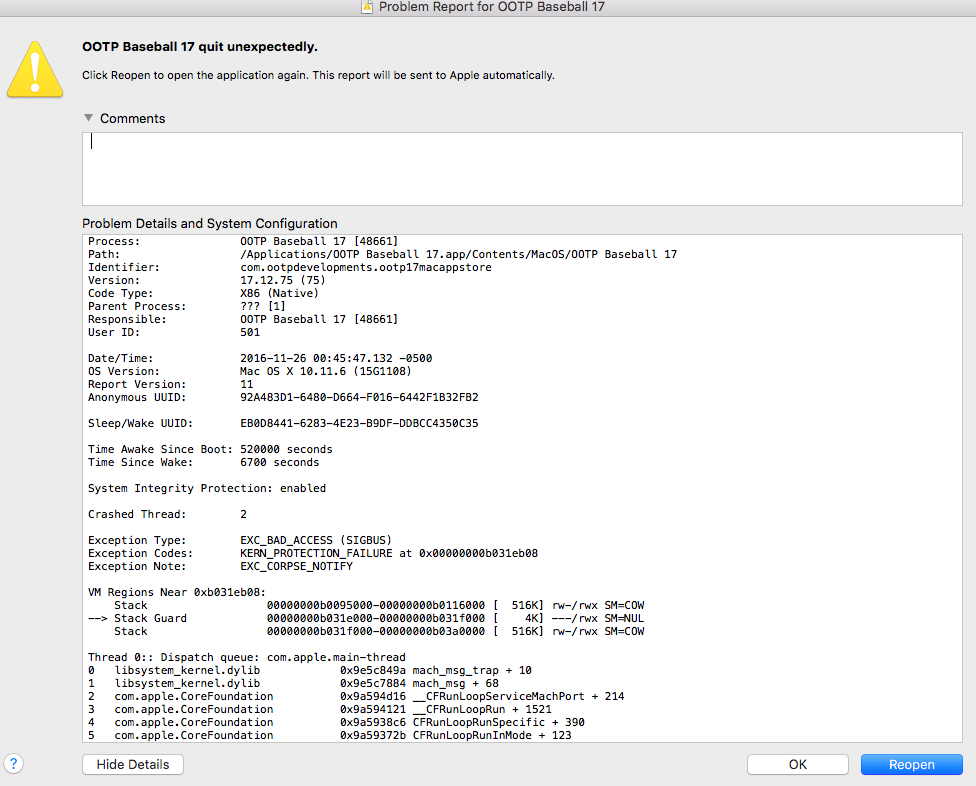Click the Comments section label
976x786 pixels.
tap(132, 118)
